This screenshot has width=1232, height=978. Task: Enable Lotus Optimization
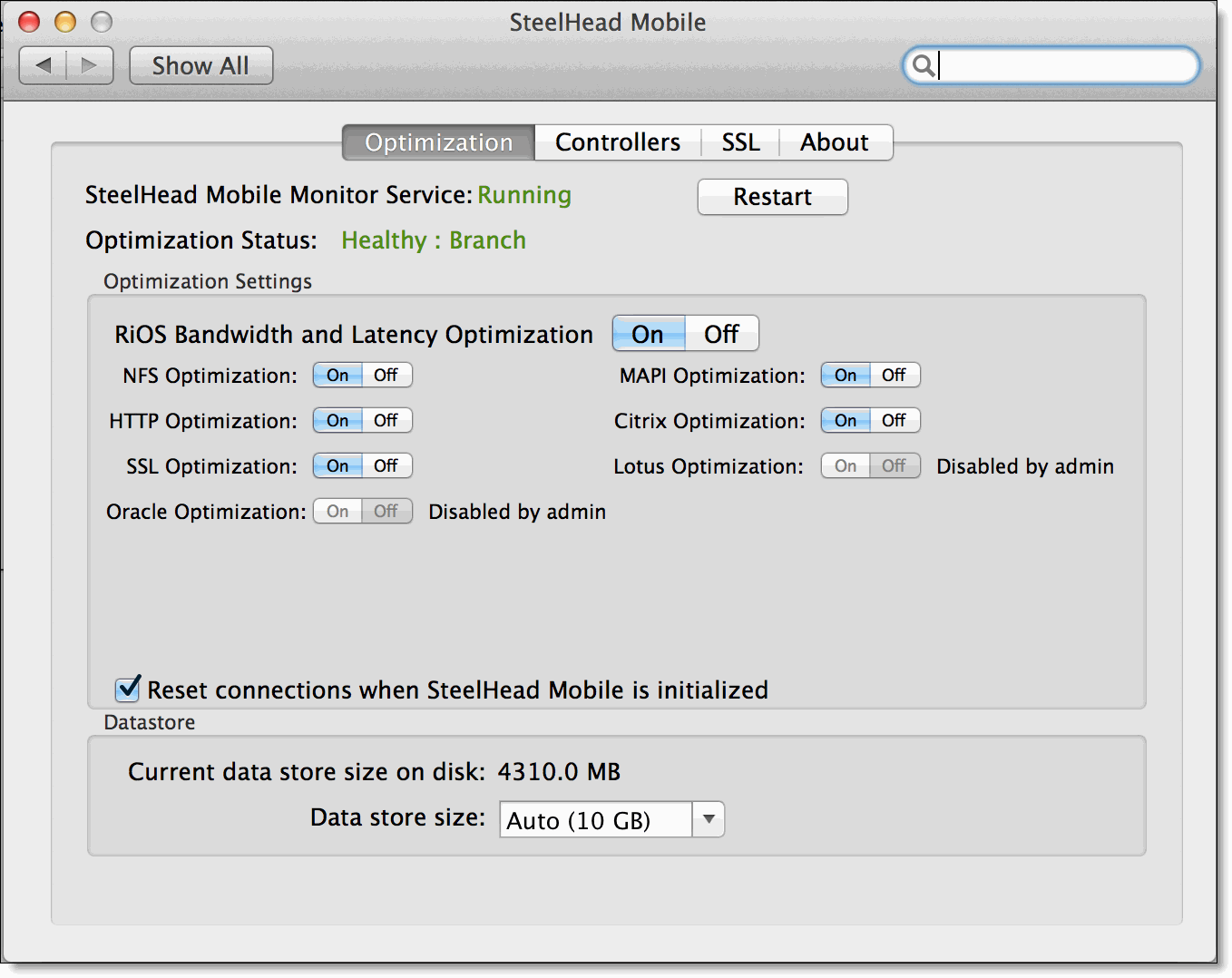point(845,465)
